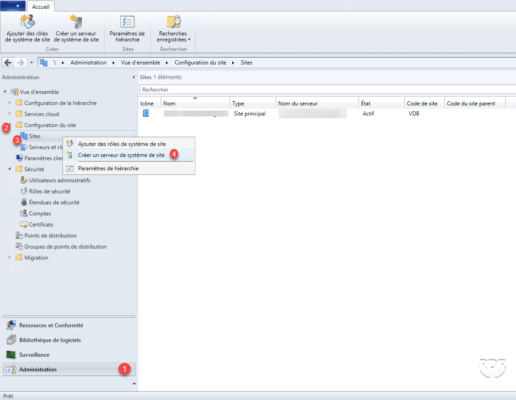This screenshot has width=516, height=400.
Task: Select Configuration du site folder
Action: (x=46, y=125)
